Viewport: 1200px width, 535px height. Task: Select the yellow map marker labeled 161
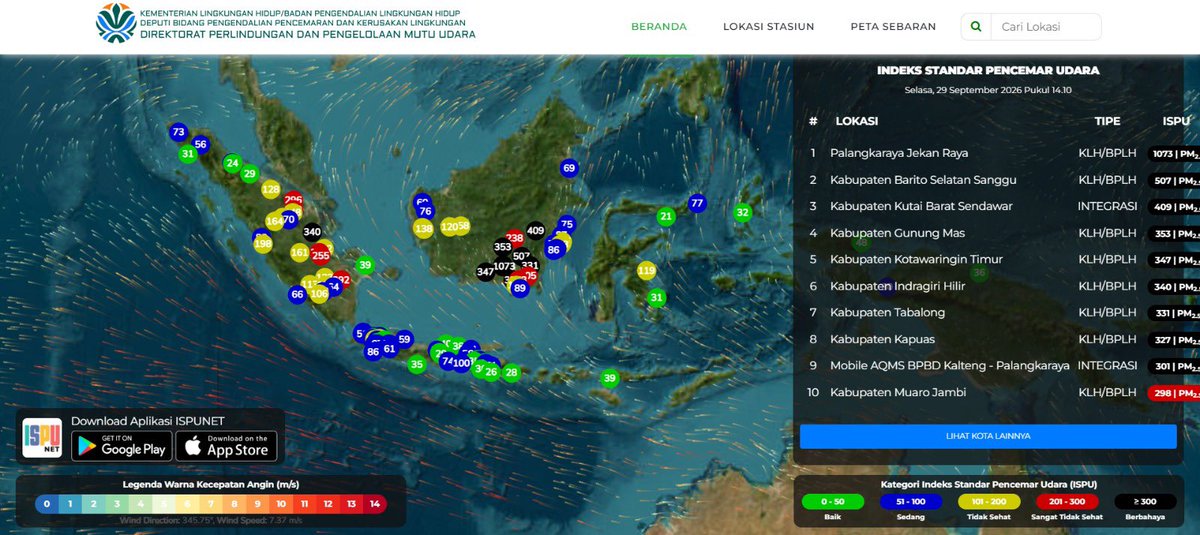pos(300,253)
